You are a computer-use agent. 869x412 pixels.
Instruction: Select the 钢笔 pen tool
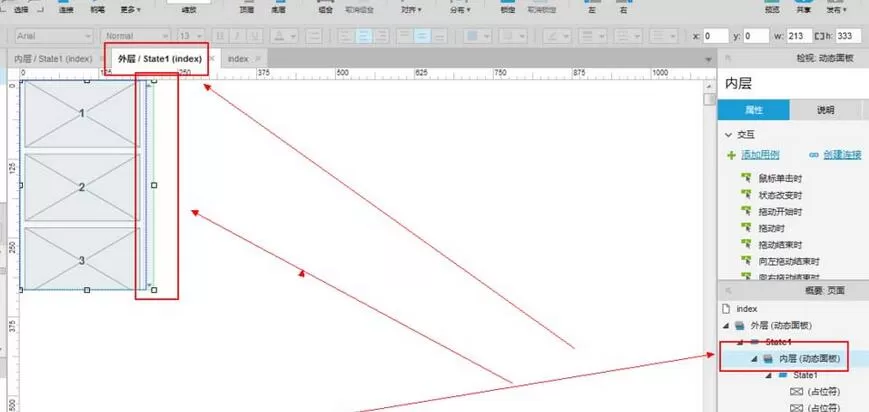99,9
